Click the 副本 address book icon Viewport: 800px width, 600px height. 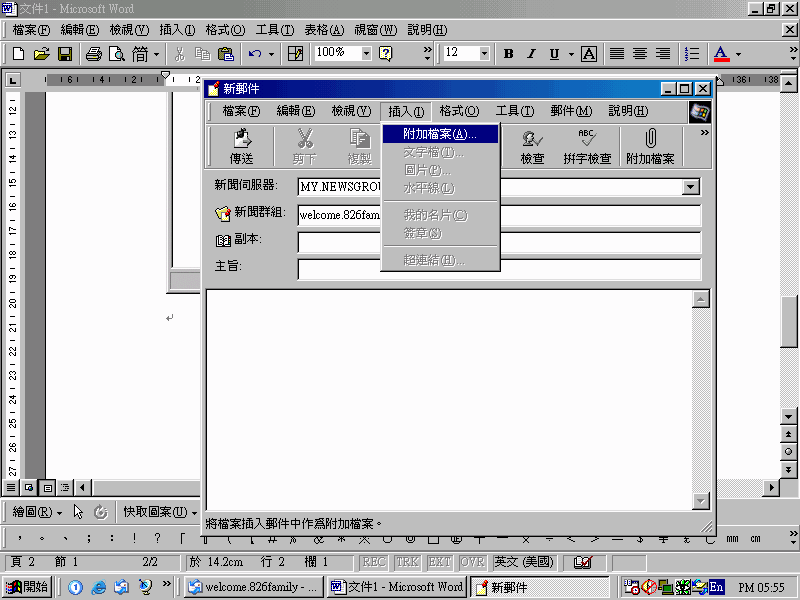click(x=223, y=240)
